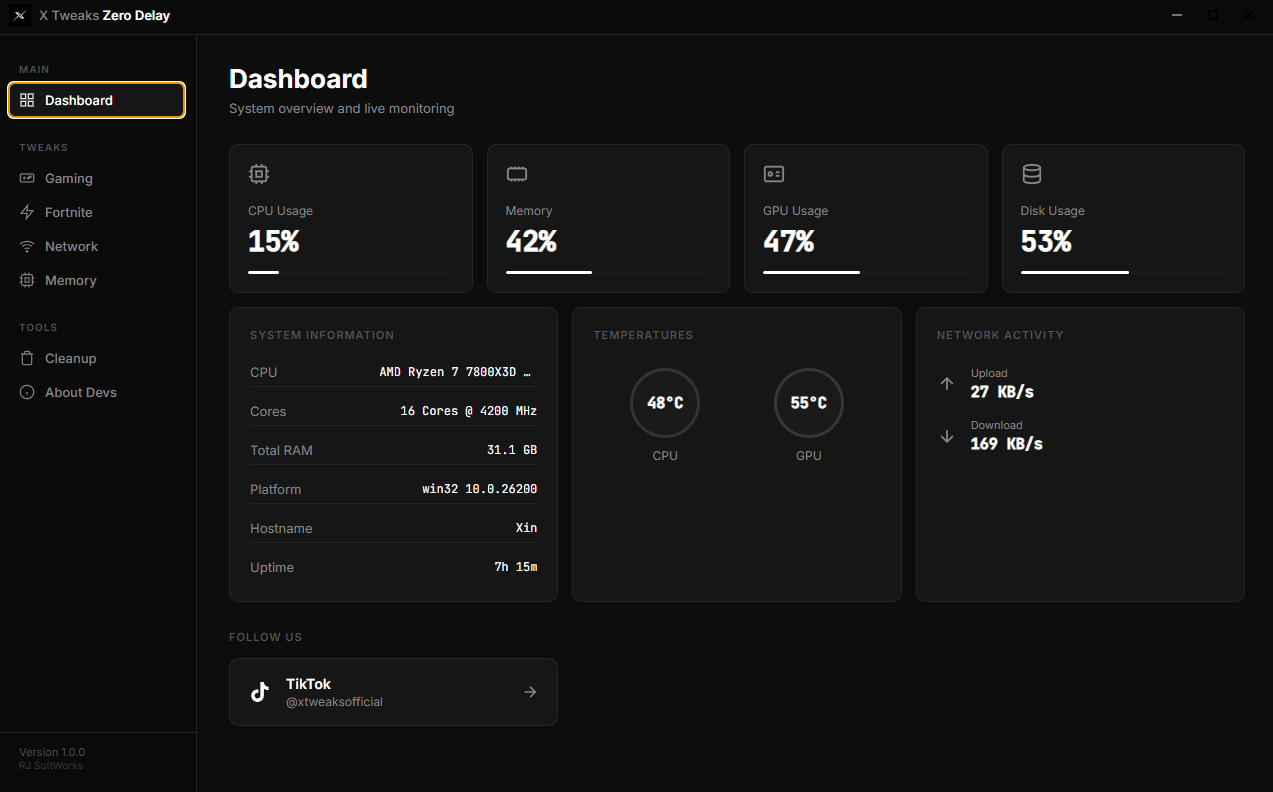The height and width of the screenshot is (792, 1273).
Task: Go to the Gaming tweaks page
Action: point(69,178)
